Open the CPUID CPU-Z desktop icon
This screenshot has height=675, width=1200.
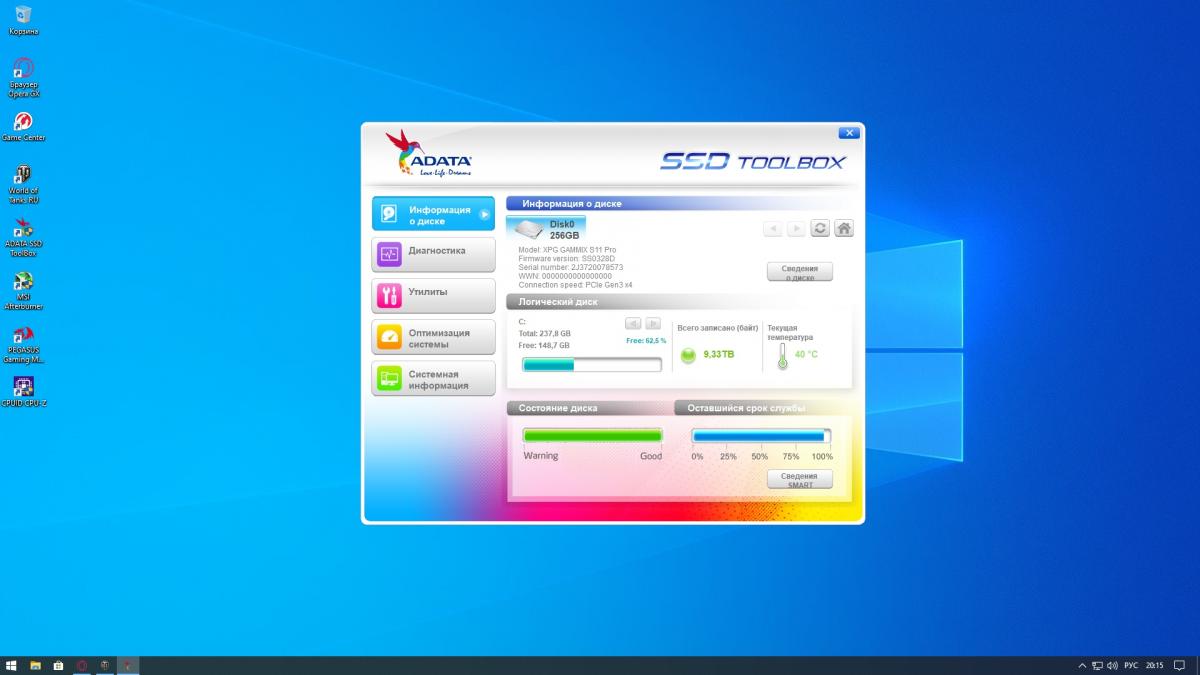[x=23, y=391]
